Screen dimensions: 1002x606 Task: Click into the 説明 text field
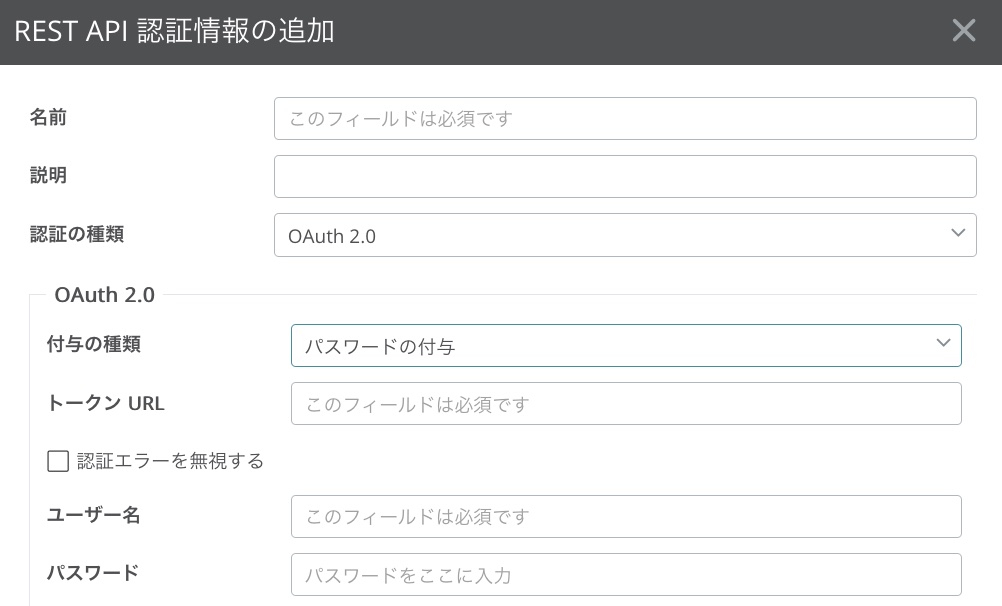tap(624, 176)
